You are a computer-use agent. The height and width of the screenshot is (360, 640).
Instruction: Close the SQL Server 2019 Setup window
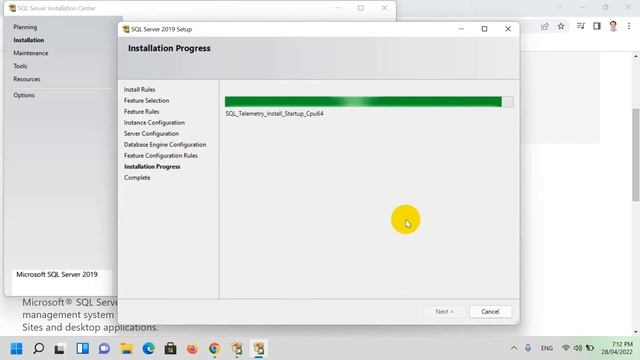click(508, 29)
